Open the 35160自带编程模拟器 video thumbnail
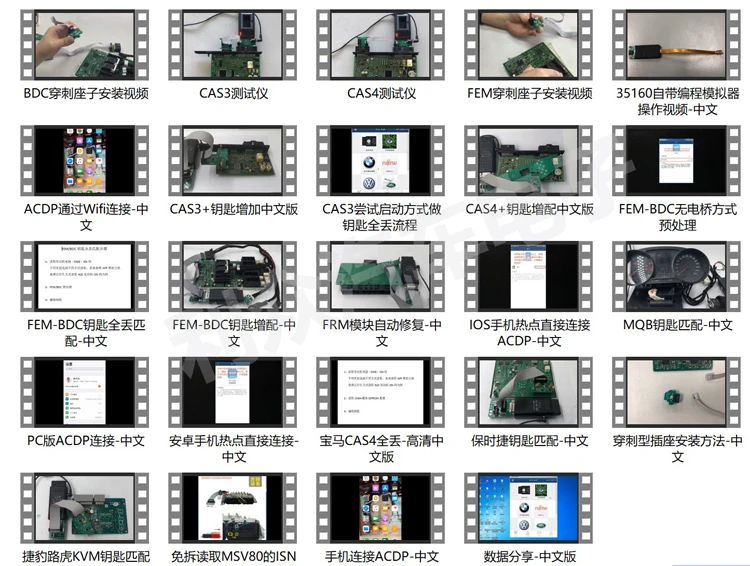The height and width of the screenshot is (566, 750). 676,45
